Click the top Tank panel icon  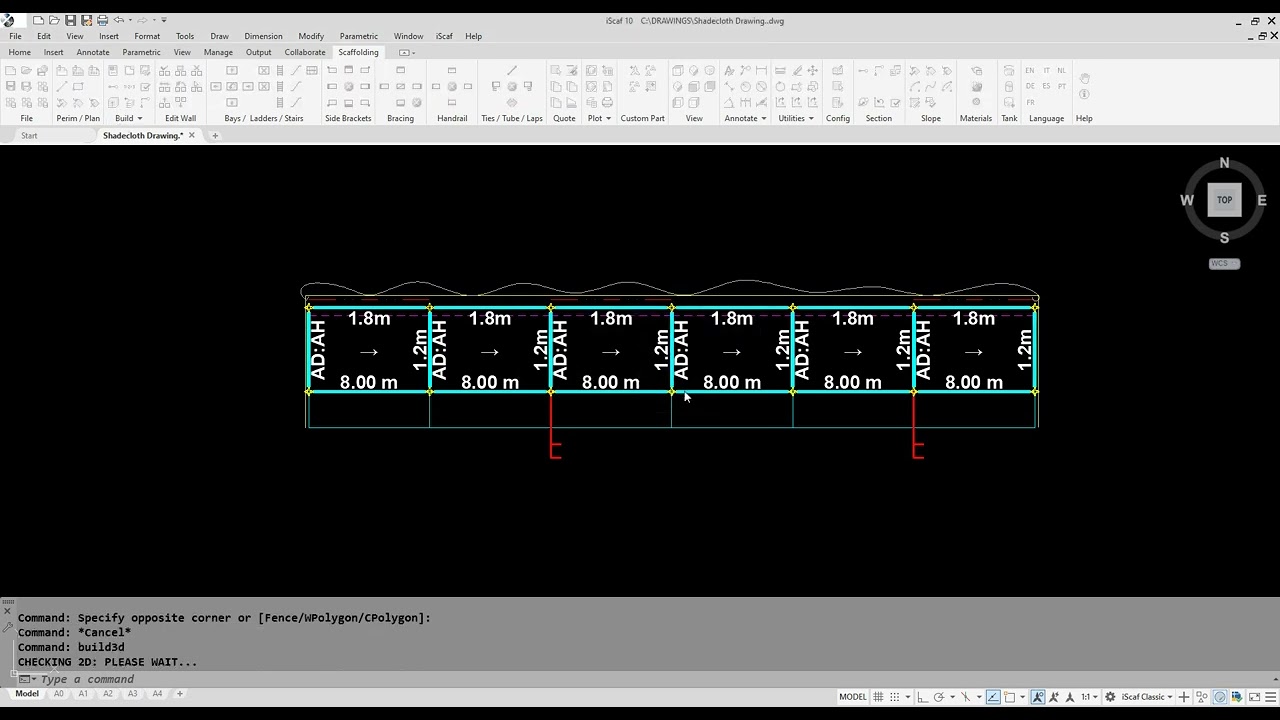pyautogui.click(x=1009, y=70)
